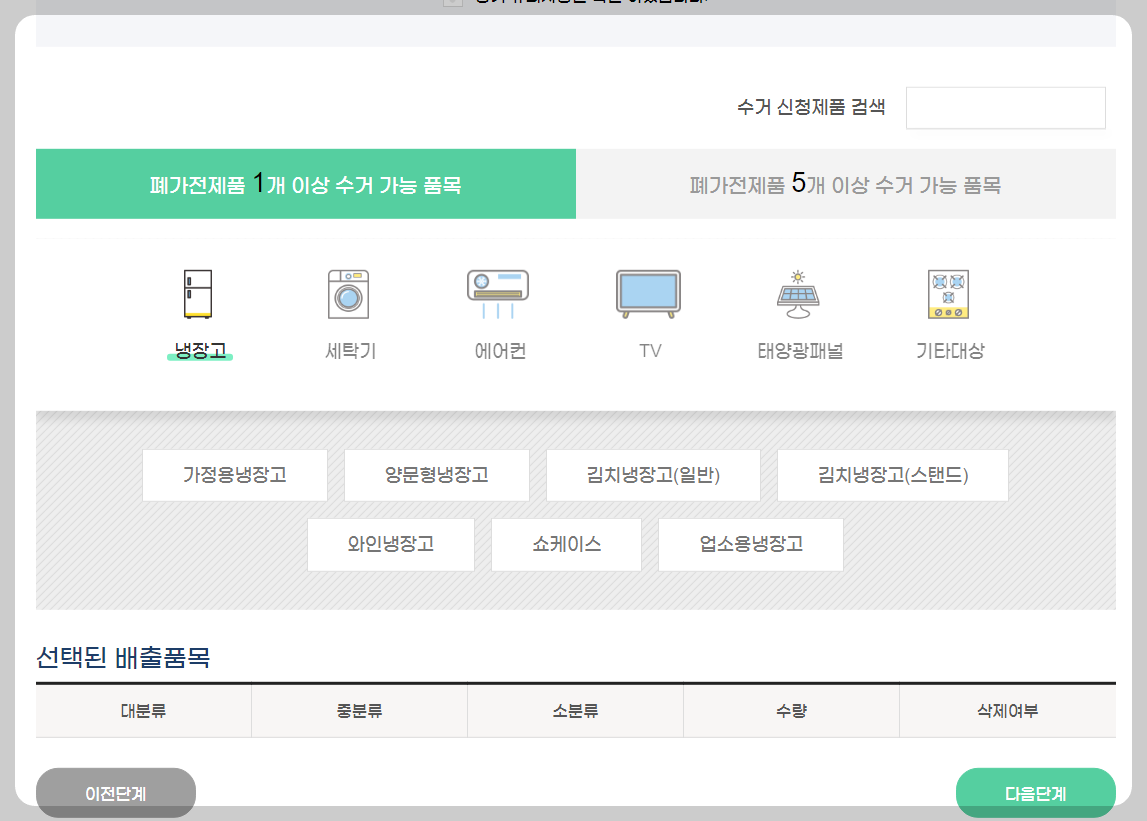Click the 삭제여부 column header
This screenshot has height=821, width=1147.
coord(1008,711)
